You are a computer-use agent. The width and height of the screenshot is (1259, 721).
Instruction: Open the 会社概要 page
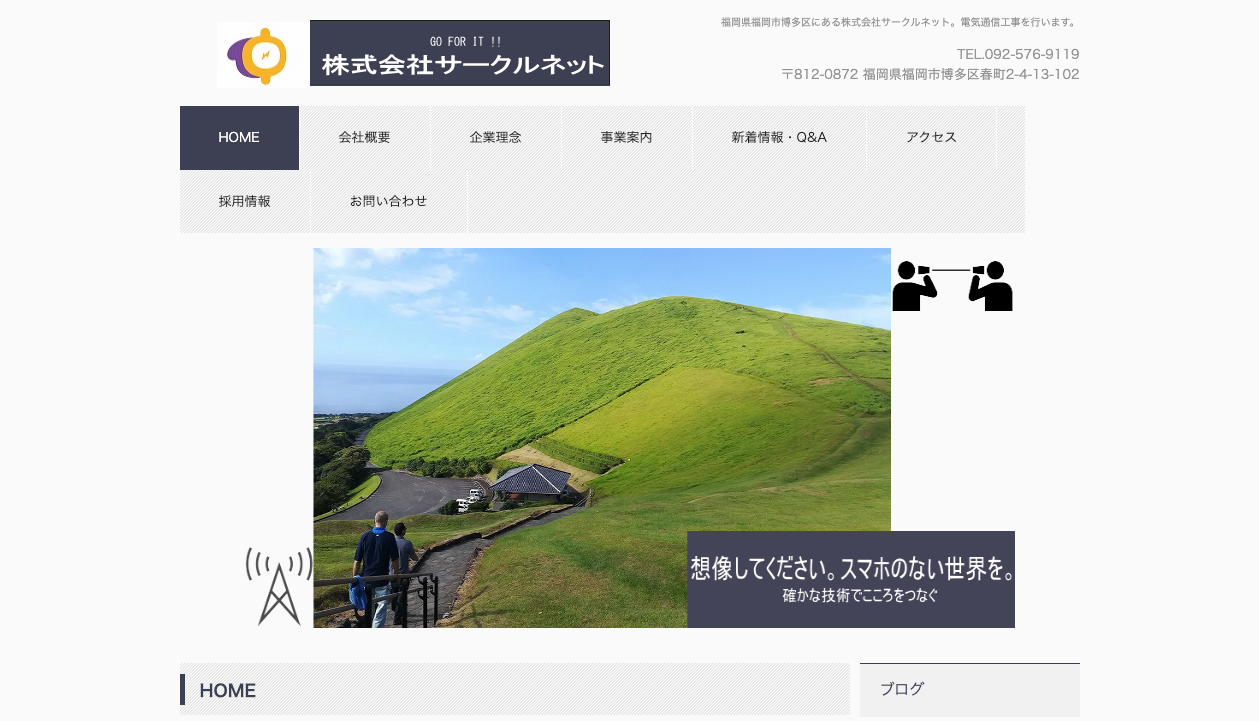(x=365, y=138)
